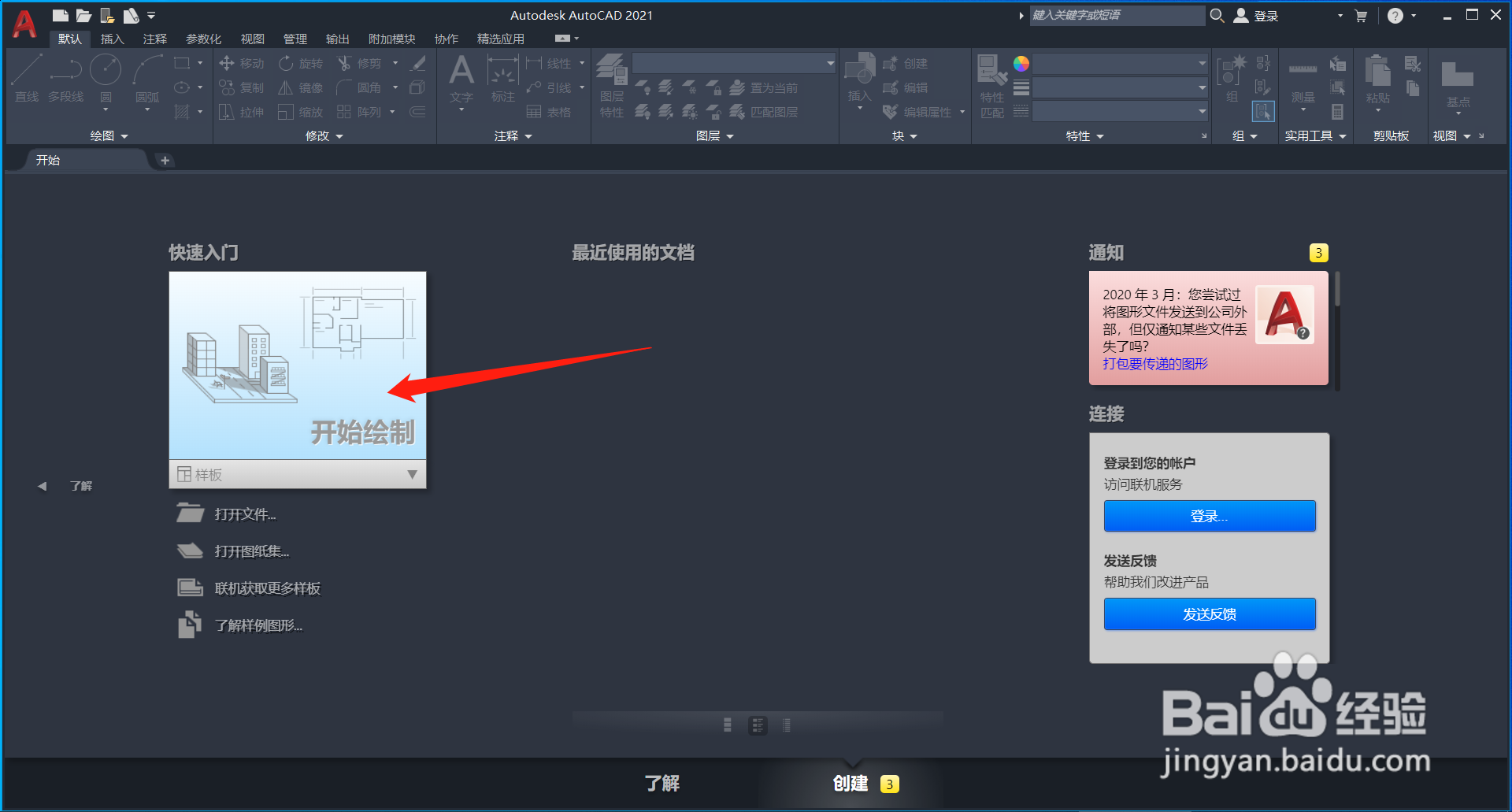Click the Copy (复制) tool
The width and height of the screenshot is (1512, 812).
click(x=242, y=87)
